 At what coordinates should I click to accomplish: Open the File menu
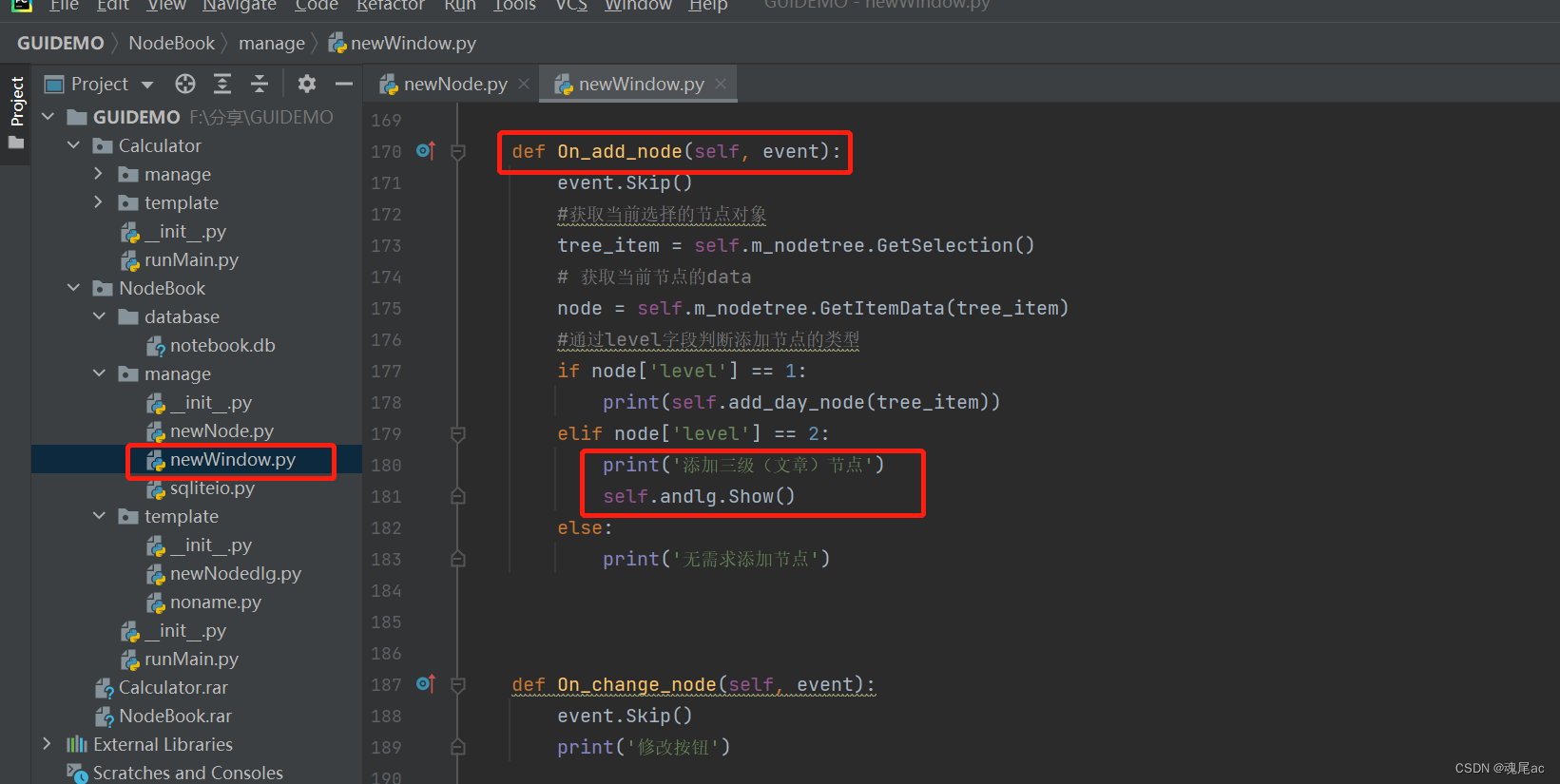coord(65,5)
